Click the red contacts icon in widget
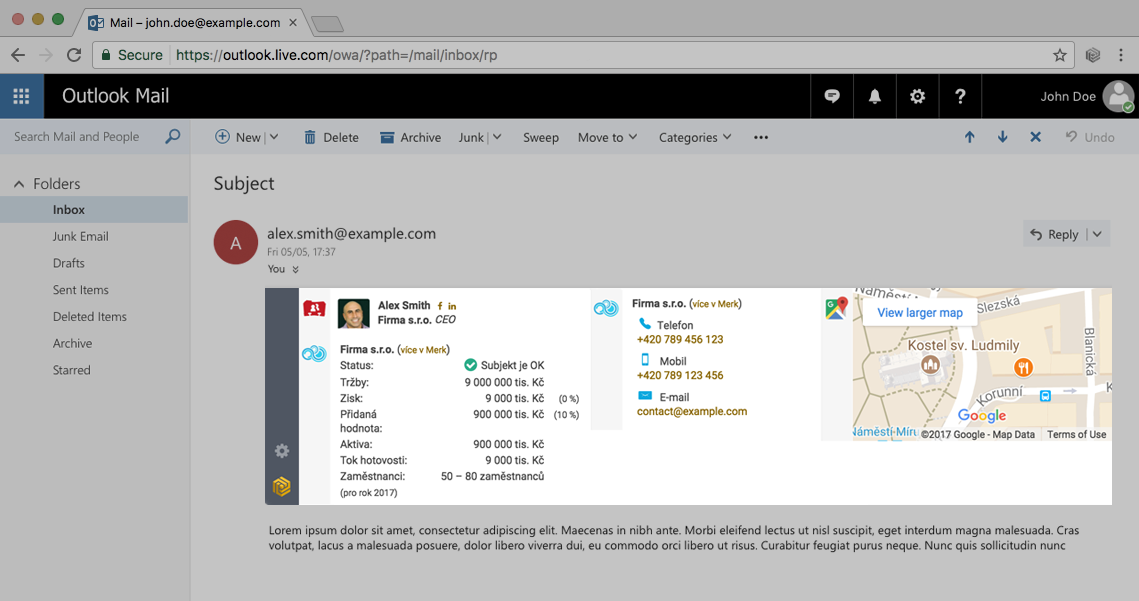 tap(314, 309)
